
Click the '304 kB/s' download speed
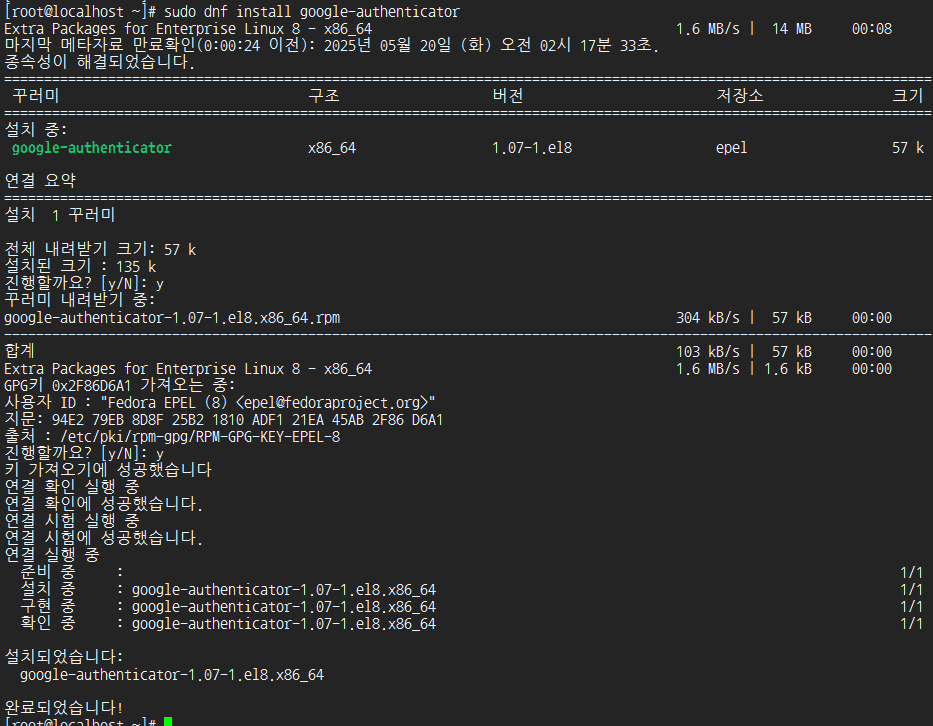[707, 318]
